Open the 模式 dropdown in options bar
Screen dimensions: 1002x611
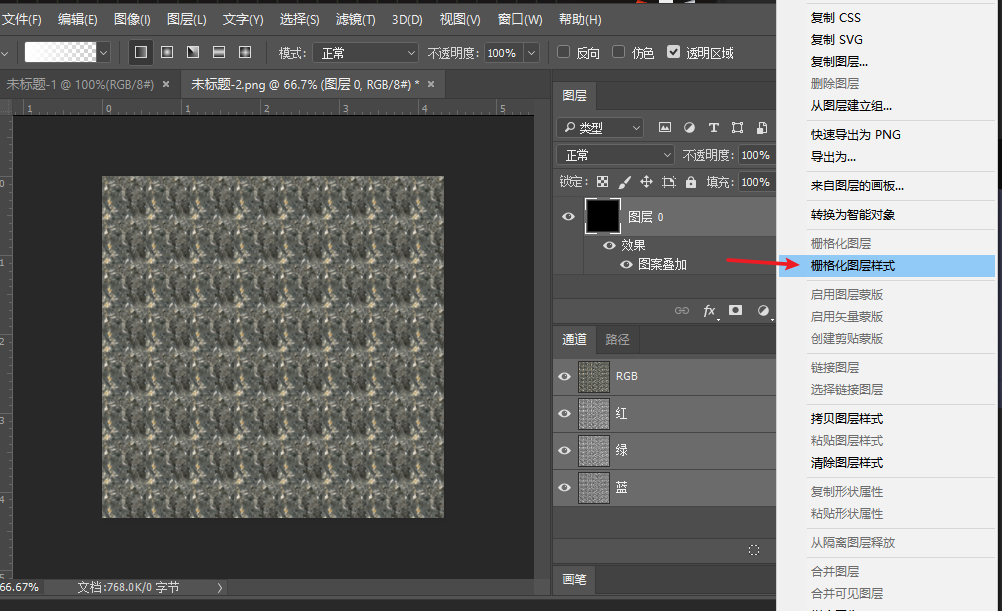365,53
